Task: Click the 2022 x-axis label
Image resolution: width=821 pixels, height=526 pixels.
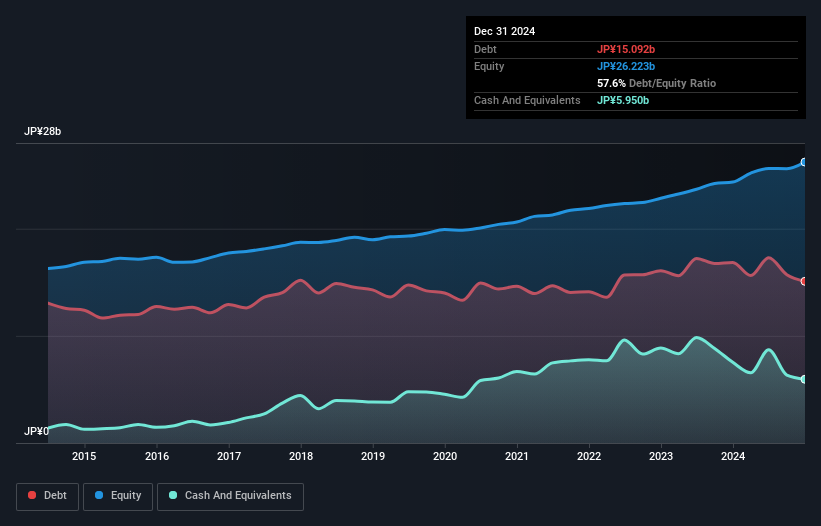Action: coord(589,456)
